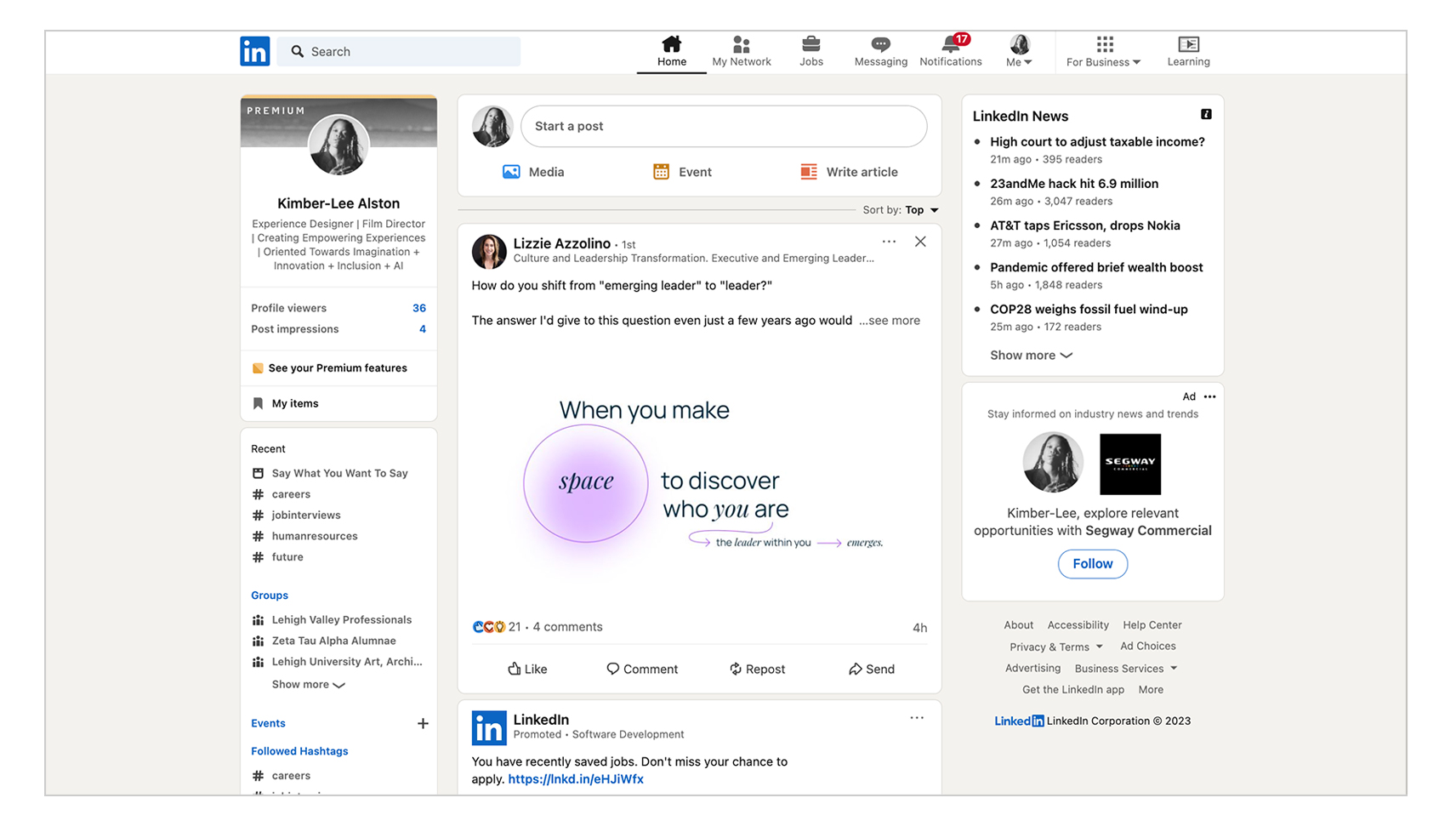This screenshot has height=832, width=1456.
Task: Expand groups list with Show more
Action: click(x=308, y=685)
